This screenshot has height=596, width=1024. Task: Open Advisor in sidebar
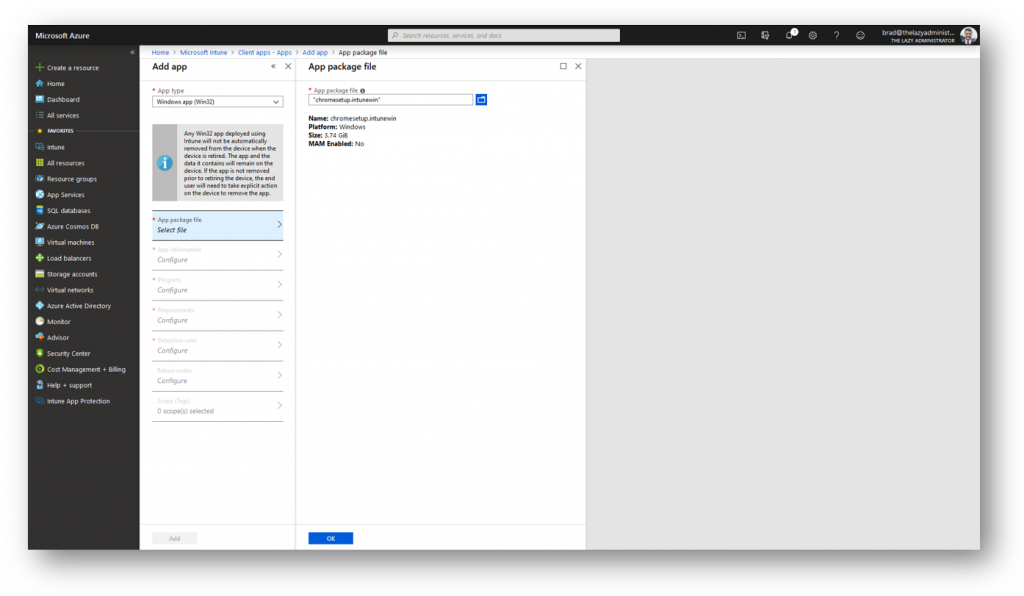(x=52, y=337)
